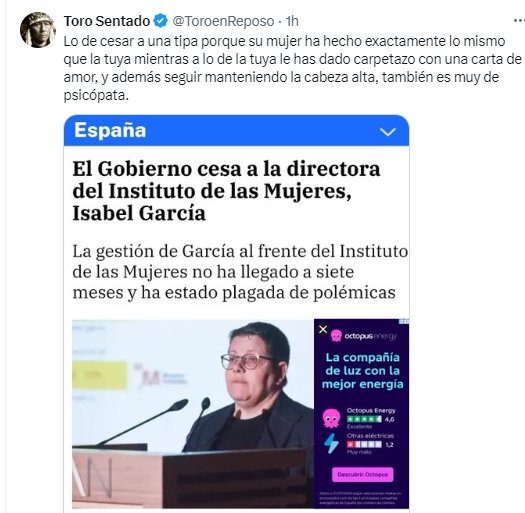This screenshot has width=525, height=513.
Task: Open the @ToroenReposo handle link
Action: [223, 21]
